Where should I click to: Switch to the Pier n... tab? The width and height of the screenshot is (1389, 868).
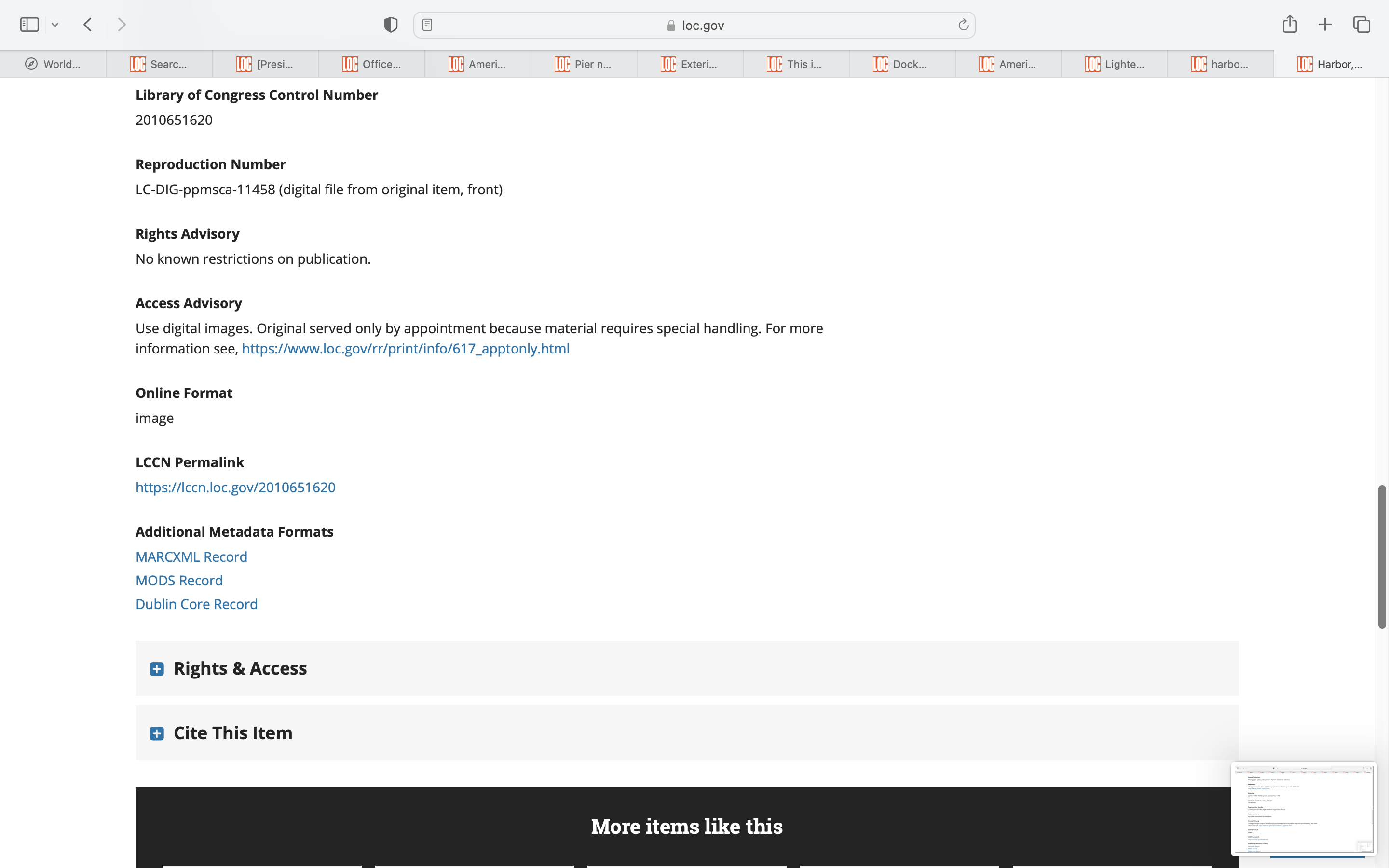pyautogui.click(x=584, y=64)
